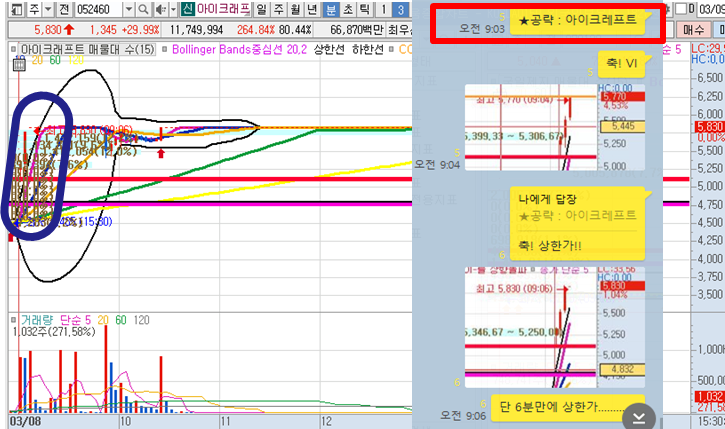Click the 단 6분만에 상한가 message
Screen dimensions: 725x429
pos(568,407)
